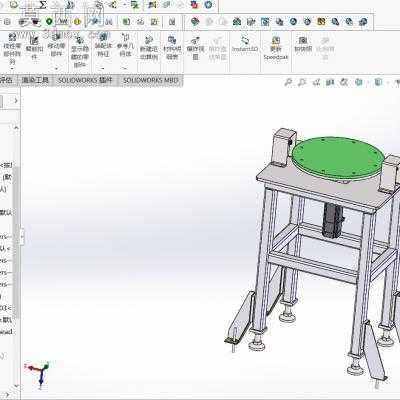Viewport: 400px width, 400px height.
Task: Create an 爆炸视图 exploded view
Action: point(195,48)
